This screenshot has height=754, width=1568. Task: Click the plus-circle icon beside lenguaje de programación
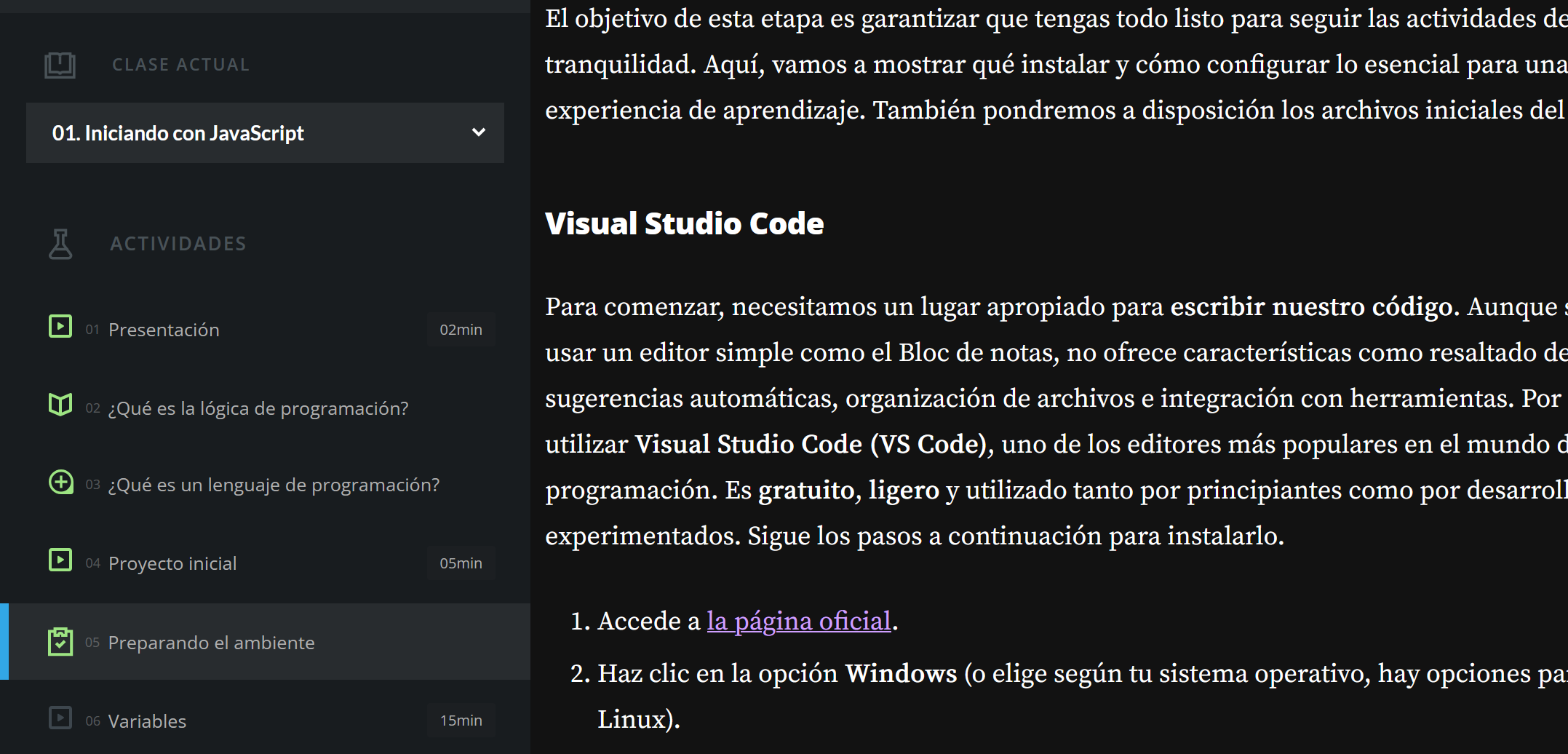coord(60,482)
